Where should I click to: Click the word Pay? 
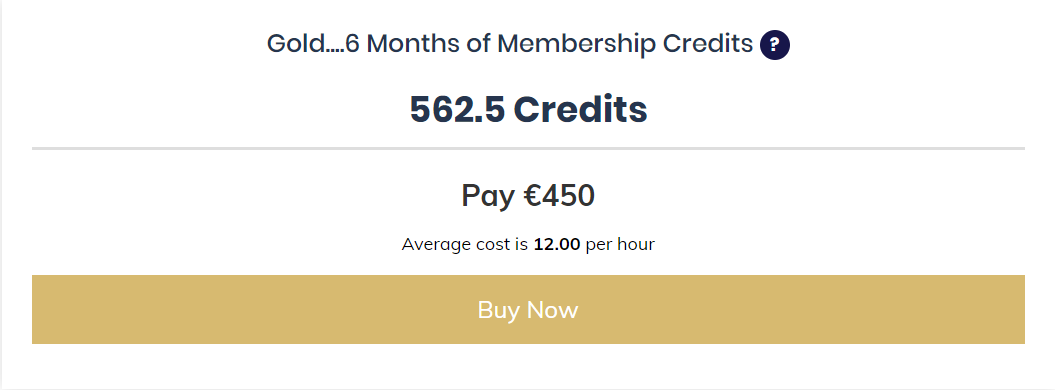point(488,196)
